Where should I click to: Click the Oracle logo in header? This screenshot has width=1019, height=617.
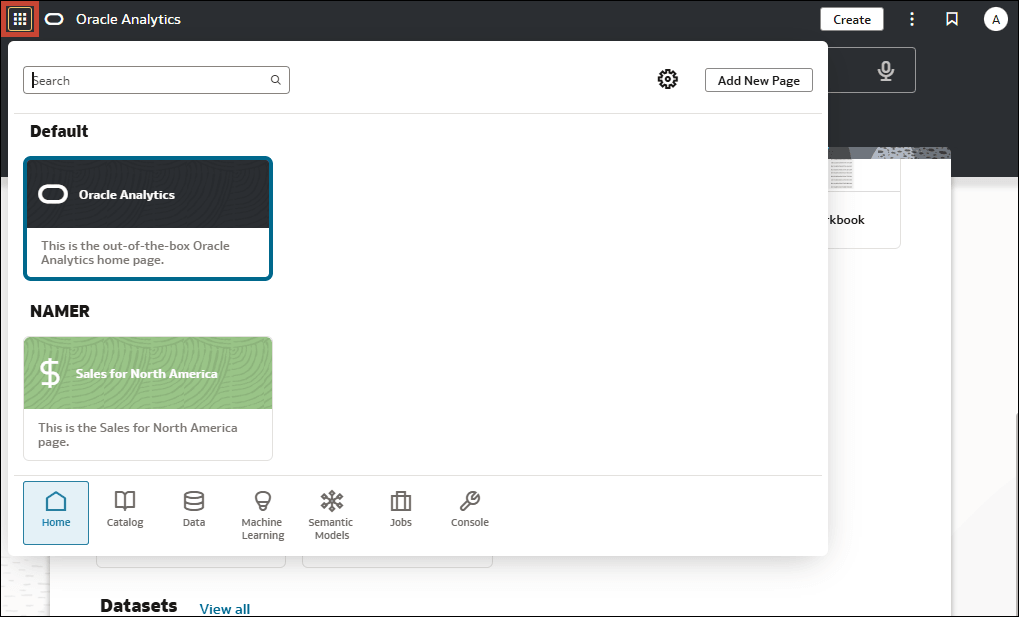click(x=54, y=20)
